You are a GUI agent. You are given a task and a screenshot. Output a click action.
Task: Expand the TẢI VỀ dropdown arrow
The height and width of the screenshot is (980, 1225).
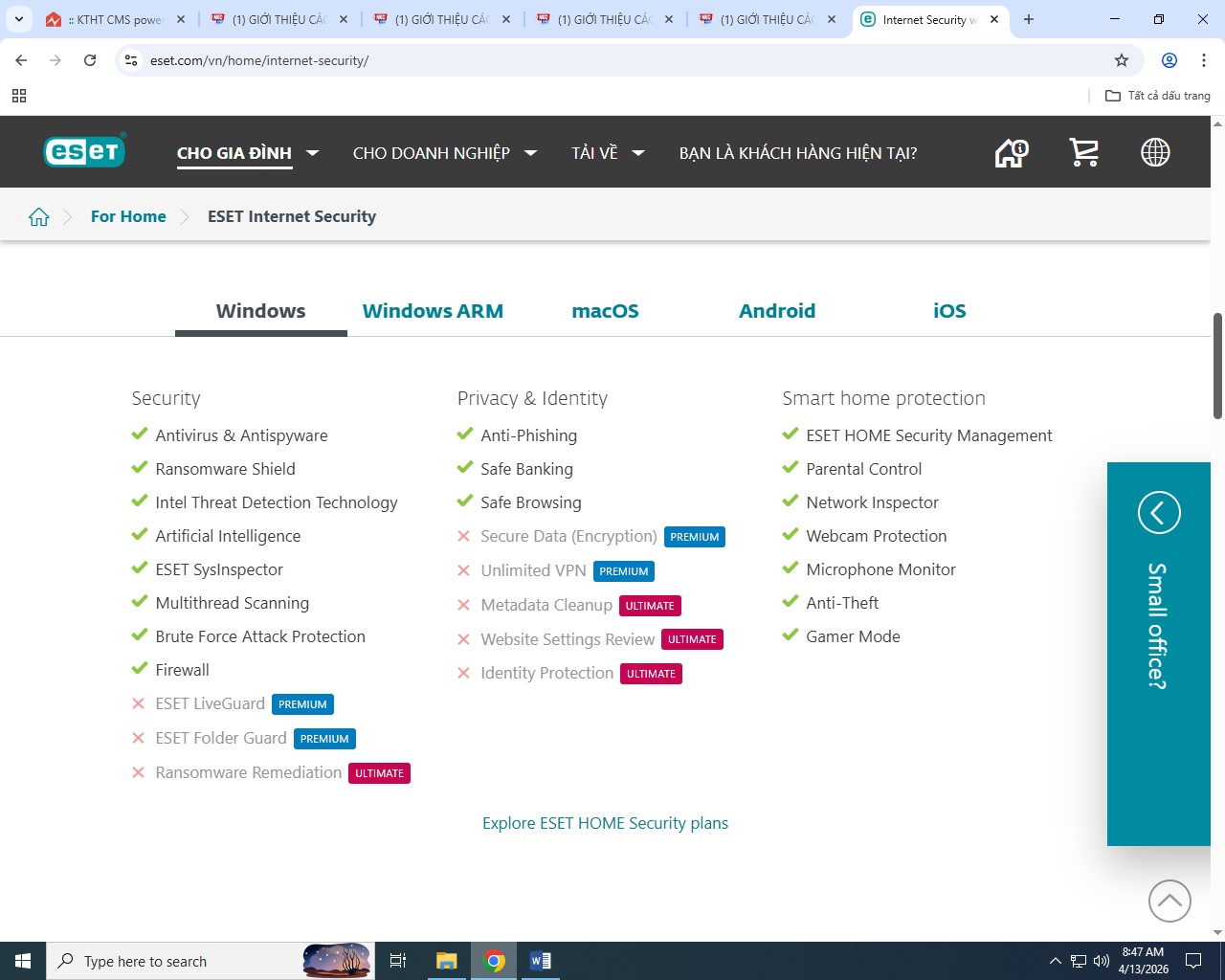pyautogui.click(x=638, y=153)
